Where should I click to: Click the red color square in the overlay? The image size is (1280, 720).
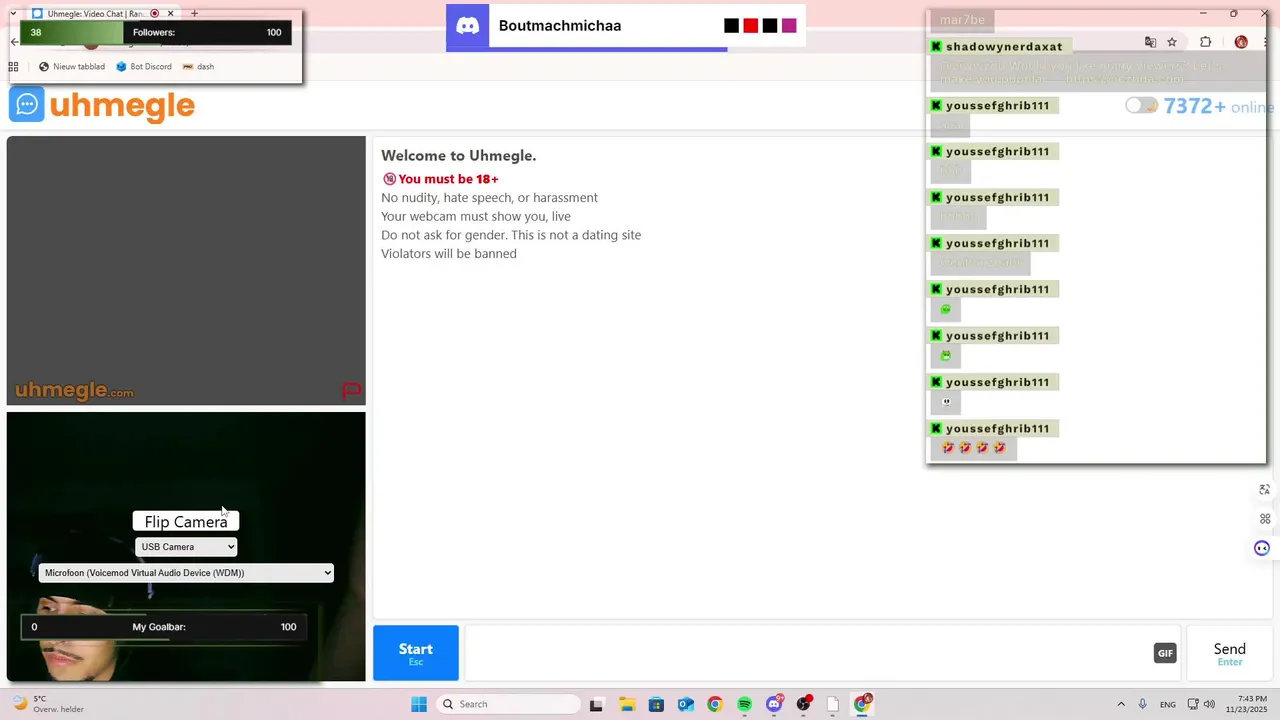[x=750, y=26]
